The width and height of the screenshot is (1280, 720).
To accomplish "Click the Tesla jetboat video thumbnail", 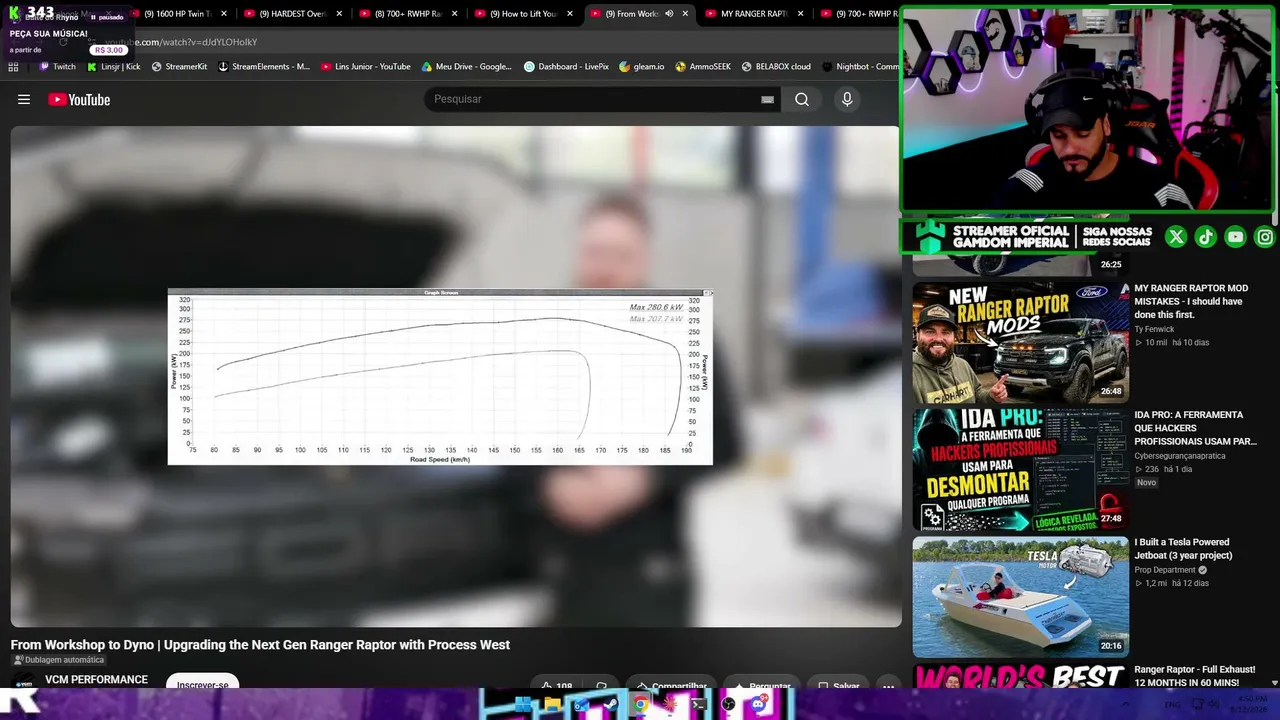I will tap(1020, 596).
